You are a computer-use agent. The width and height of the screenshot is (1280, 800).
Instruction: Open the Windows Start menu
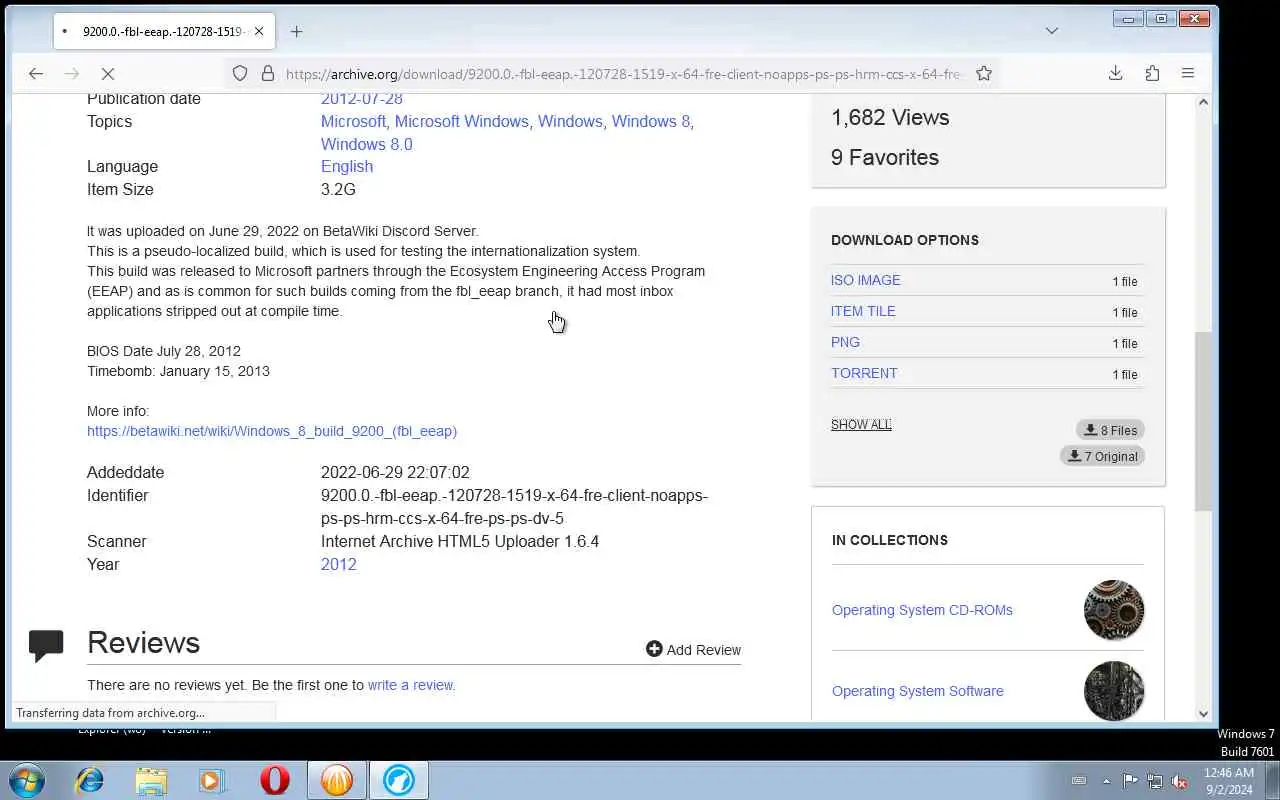pos(27,780)
